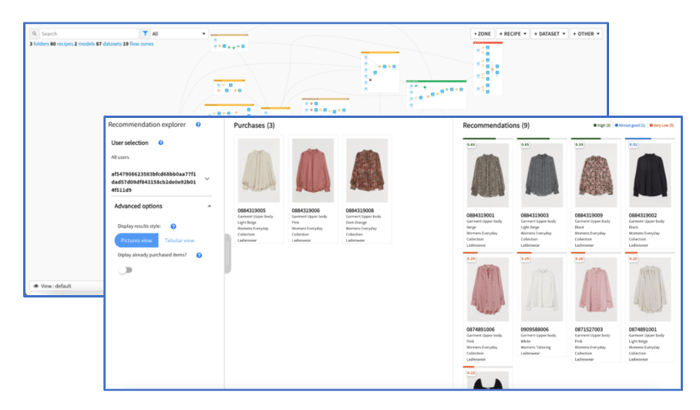Open the folders link in flow summary

point(41,44)
